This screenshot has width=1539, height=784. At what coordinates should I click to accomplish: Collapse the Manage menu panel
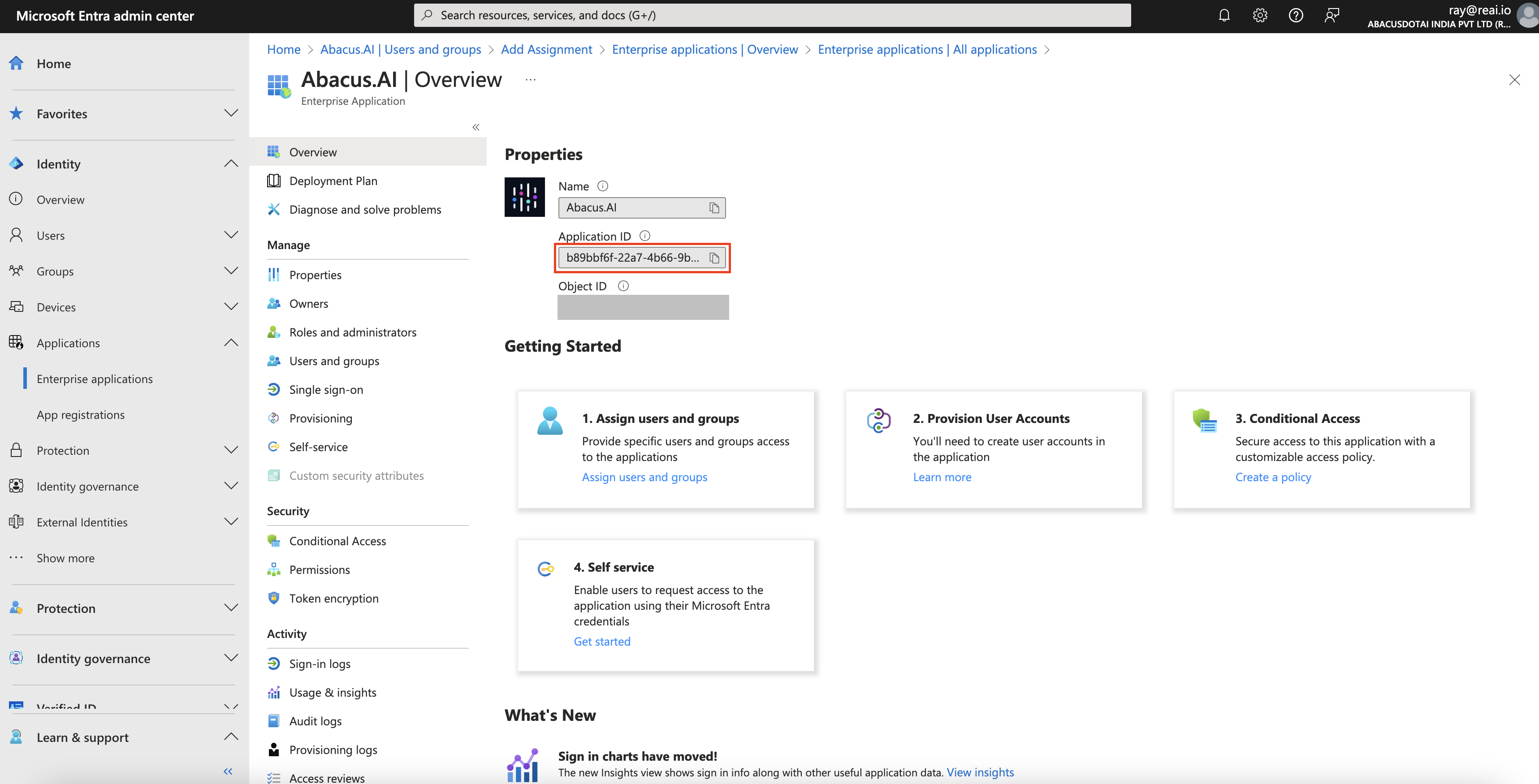pos(476,127)
